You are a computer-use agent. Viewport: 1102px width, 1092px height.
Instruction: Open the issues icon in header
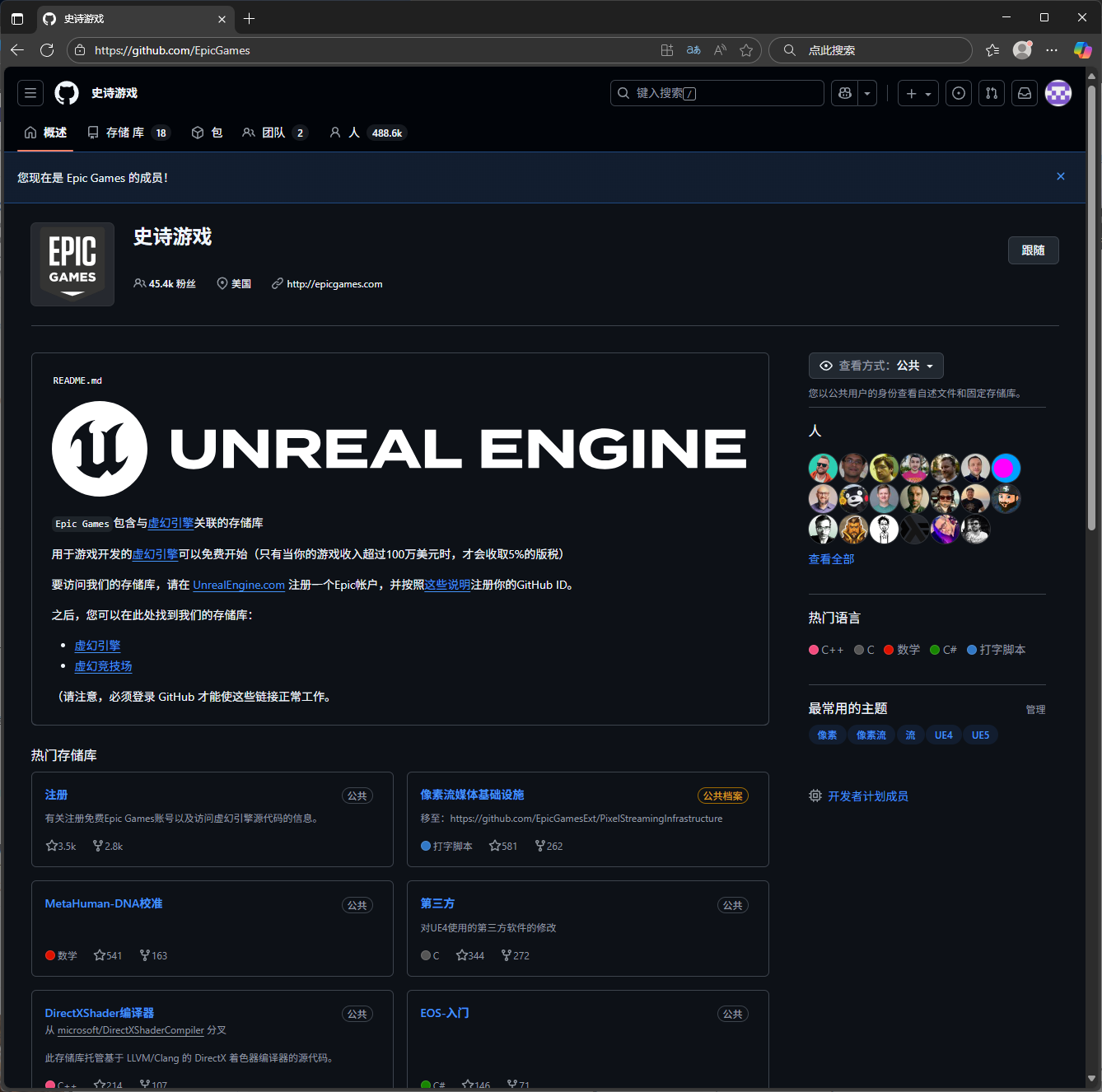959,93
